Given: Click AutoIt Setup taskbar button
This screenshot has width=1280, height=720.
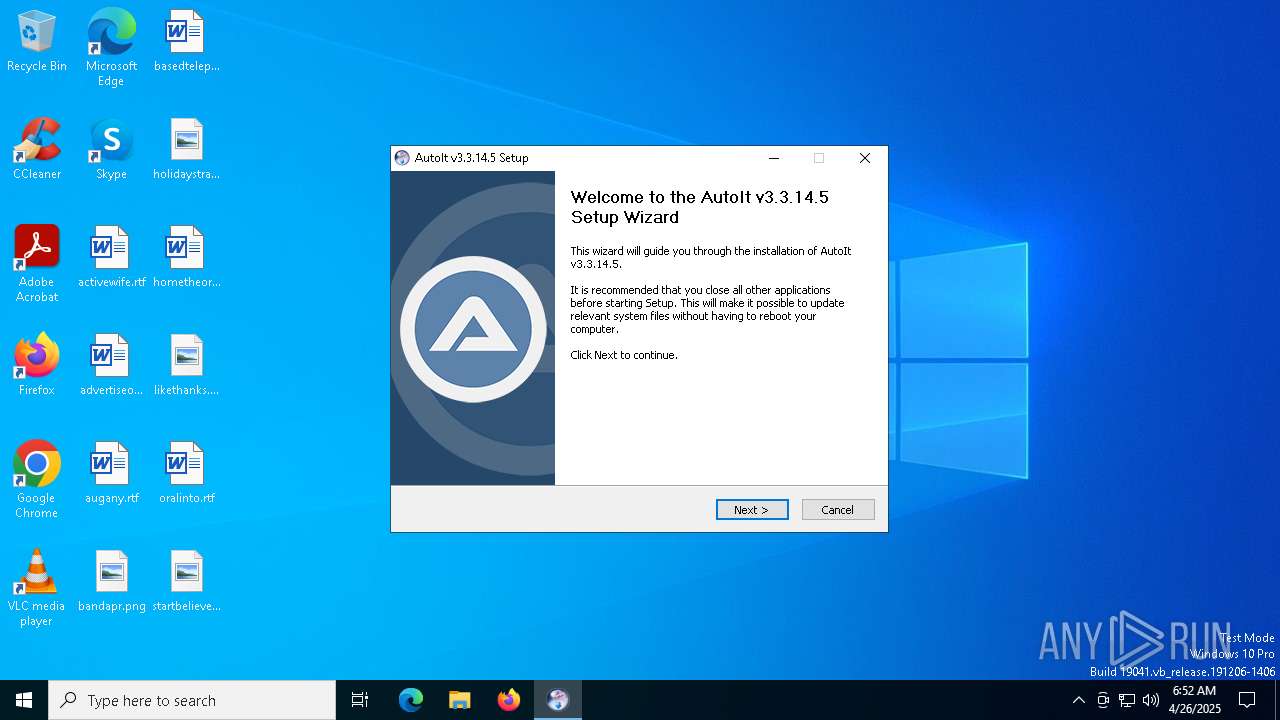Looking at the screenshot, I should point(558,700).
